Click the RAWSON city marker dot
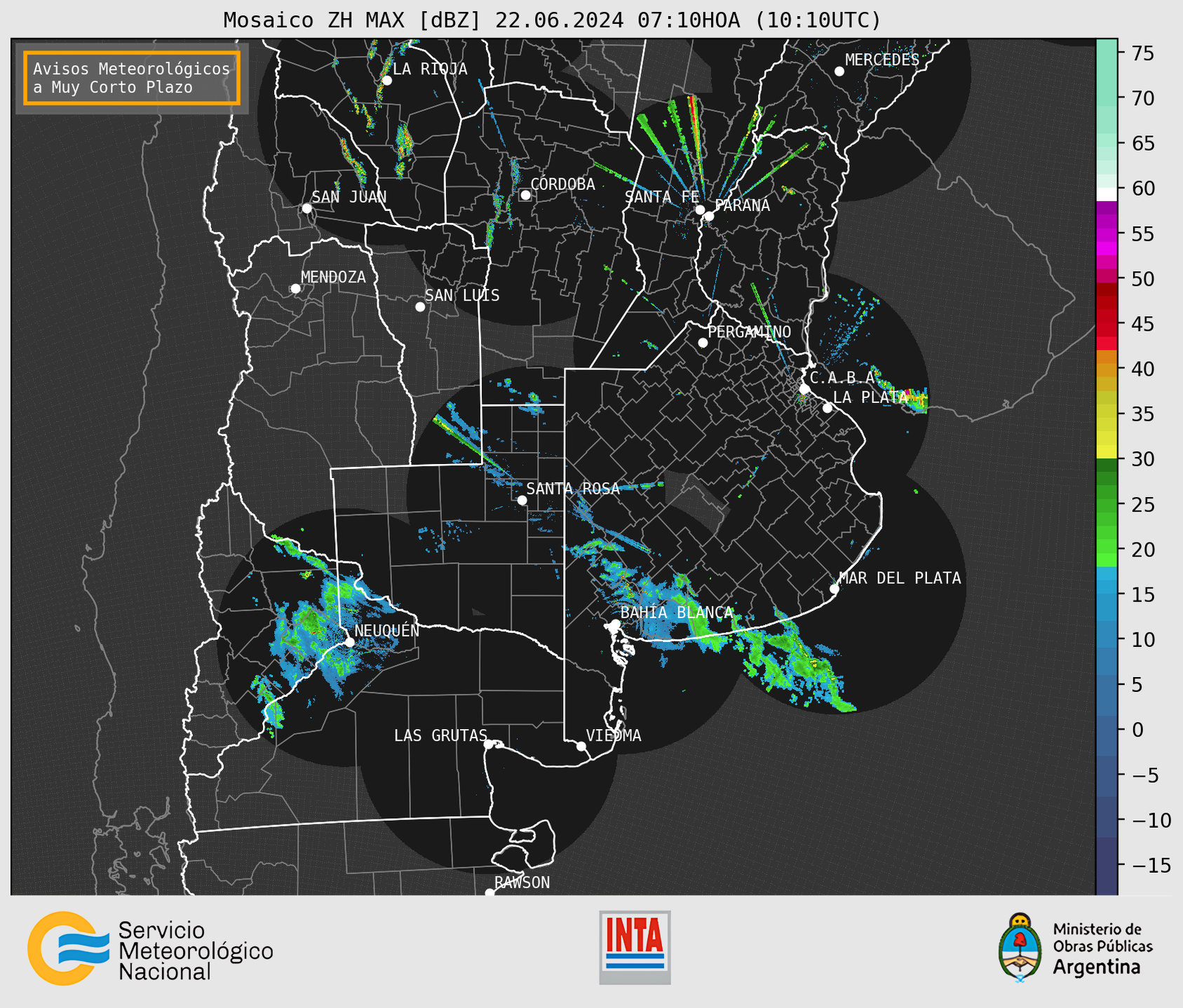The height and width of the screenshot is (1008, 1183). pos(489,893)
